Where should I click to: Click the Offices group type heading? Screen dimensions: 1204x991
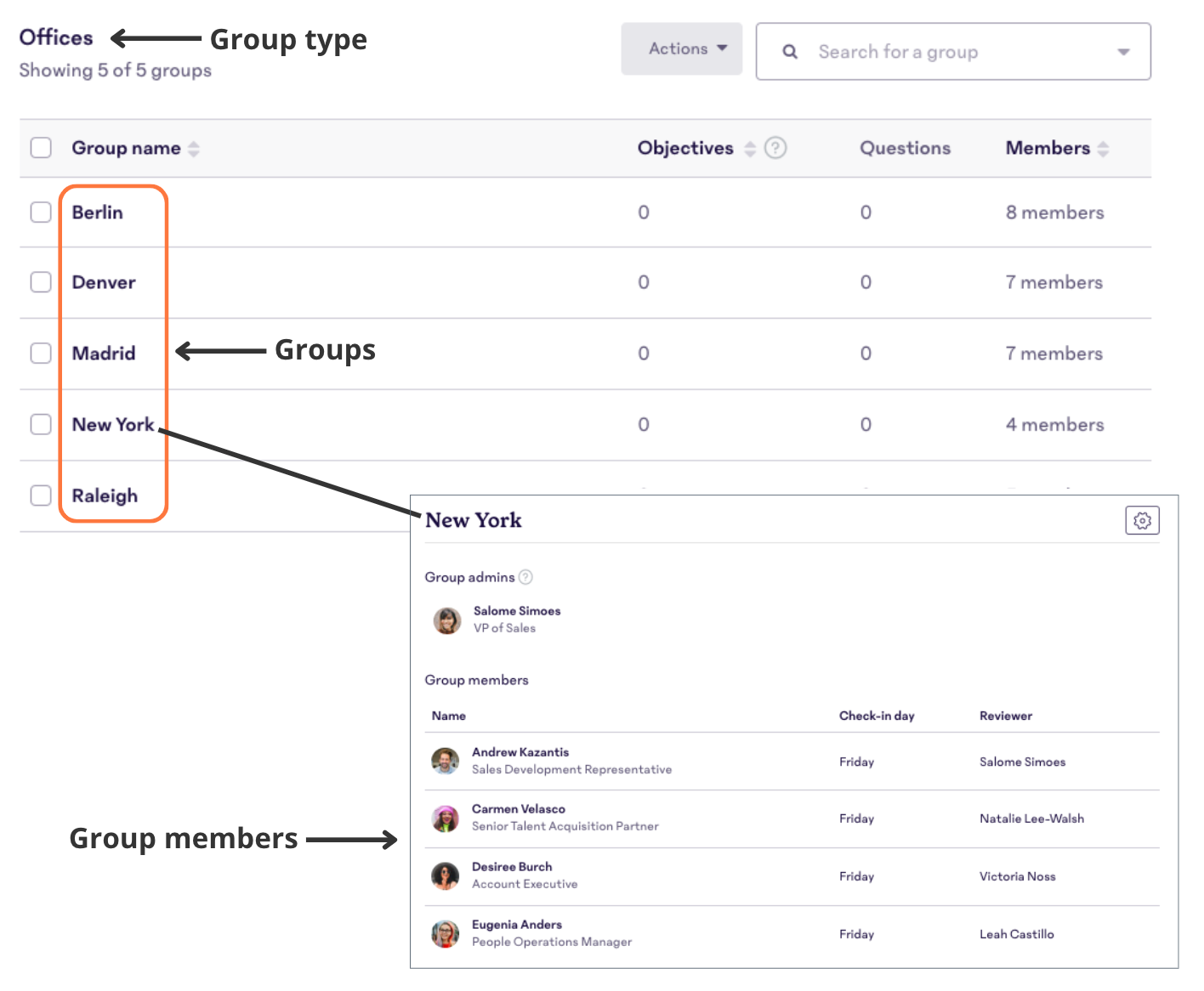[x=55, y=37]
